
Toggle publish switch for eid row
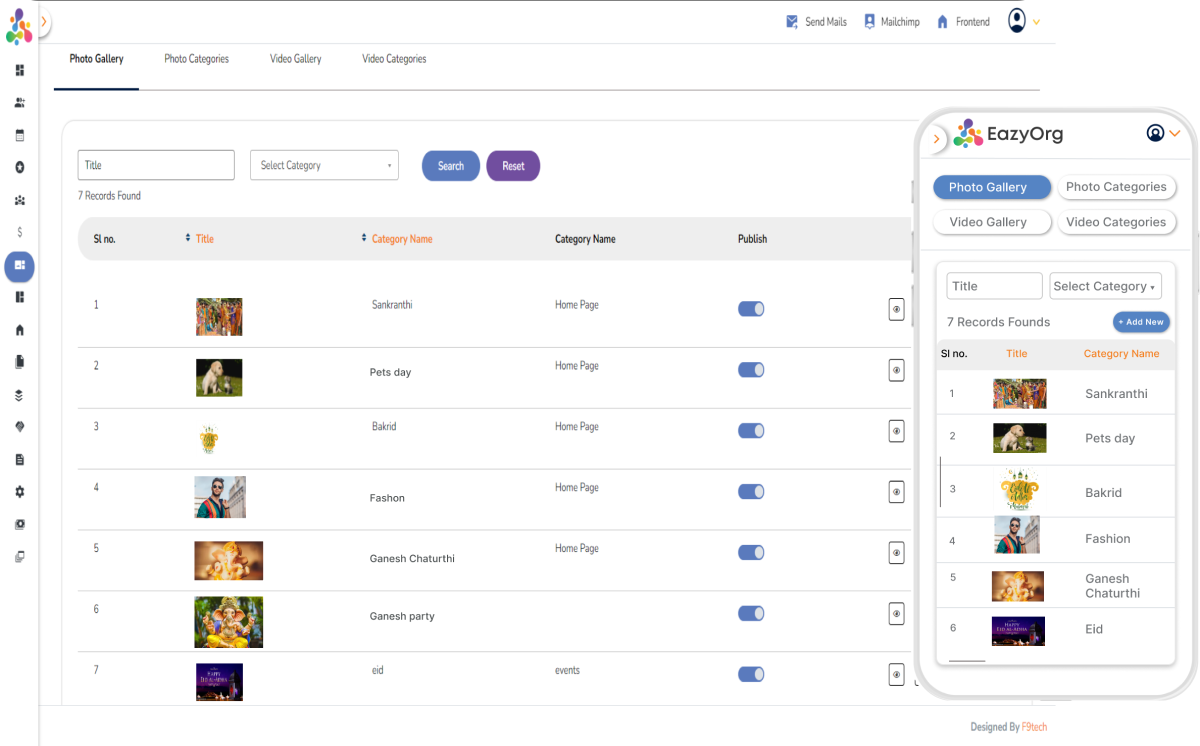pos(750,674)
